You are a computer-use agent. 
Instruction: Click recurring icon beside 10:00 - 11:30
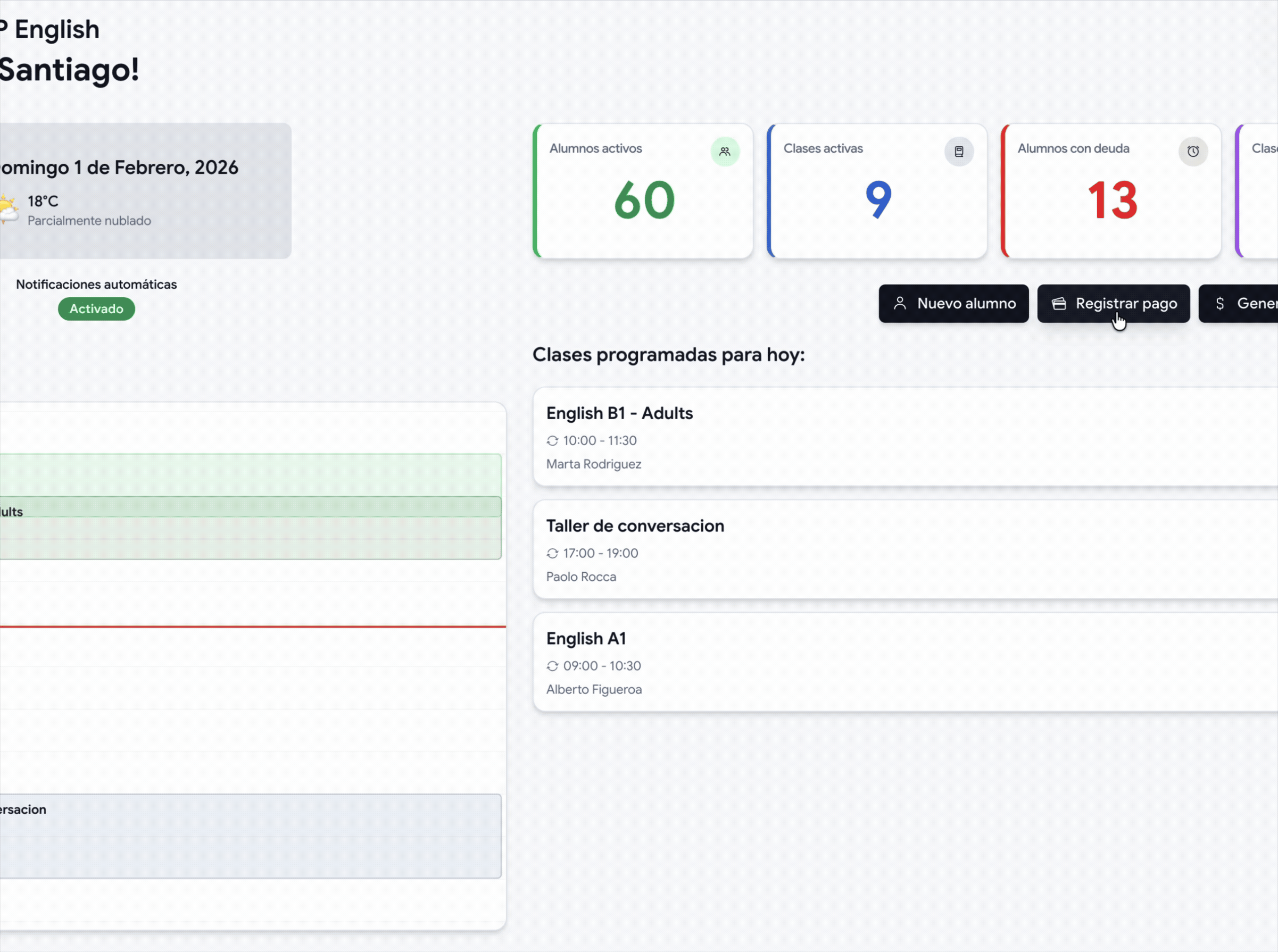(552, 441)
